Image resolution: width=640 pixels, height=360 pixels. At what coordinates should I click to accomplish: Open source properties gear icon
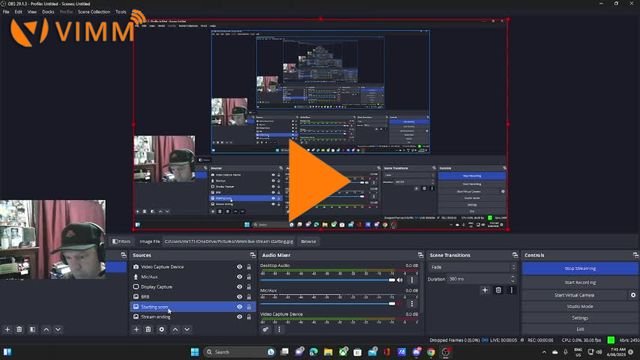pos(162,329)
